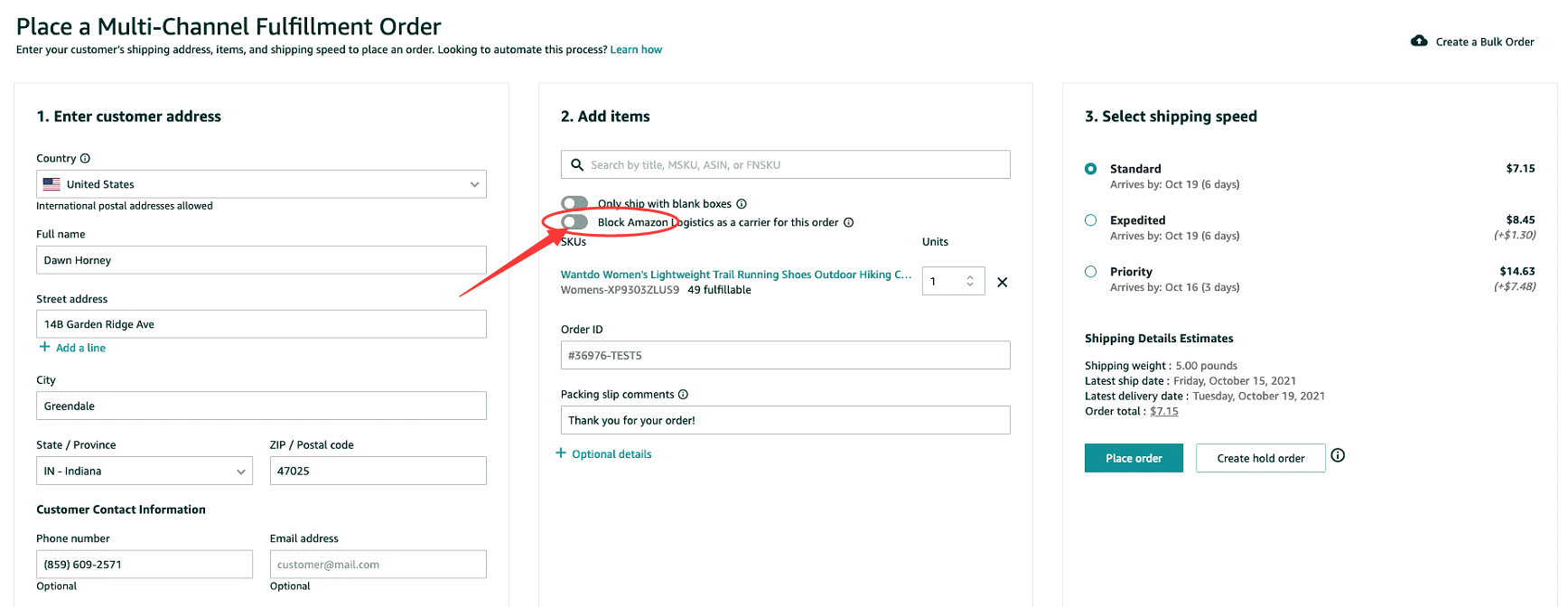Click the Place order button
Viewport: 1568px width, 607px height.
[x=1134, y=458]
